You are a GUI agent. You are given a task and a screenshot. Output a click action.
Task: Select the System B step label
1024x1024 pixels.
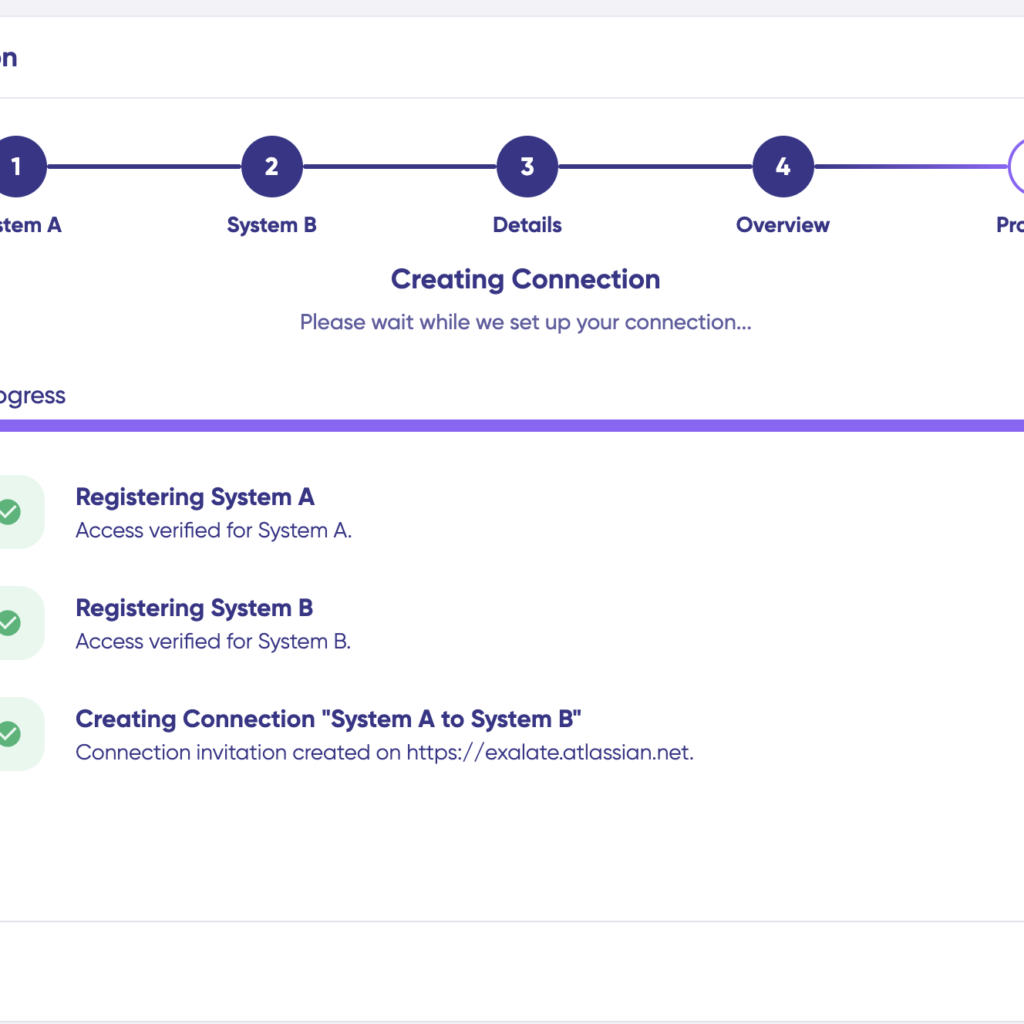[272, 225]
